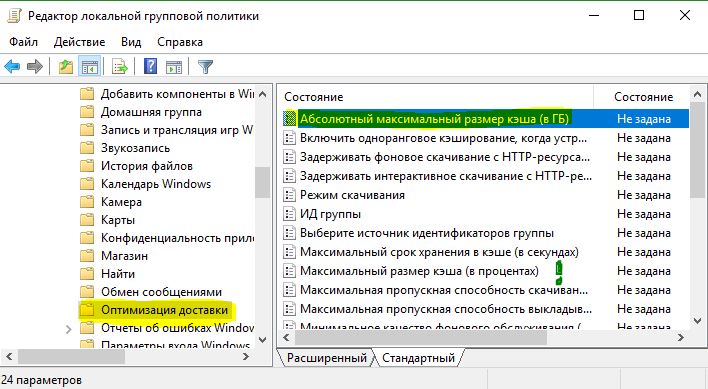This screenshot has width=708, height=389.
Task: Go up one level folder icon
Action: coord(66,67)
